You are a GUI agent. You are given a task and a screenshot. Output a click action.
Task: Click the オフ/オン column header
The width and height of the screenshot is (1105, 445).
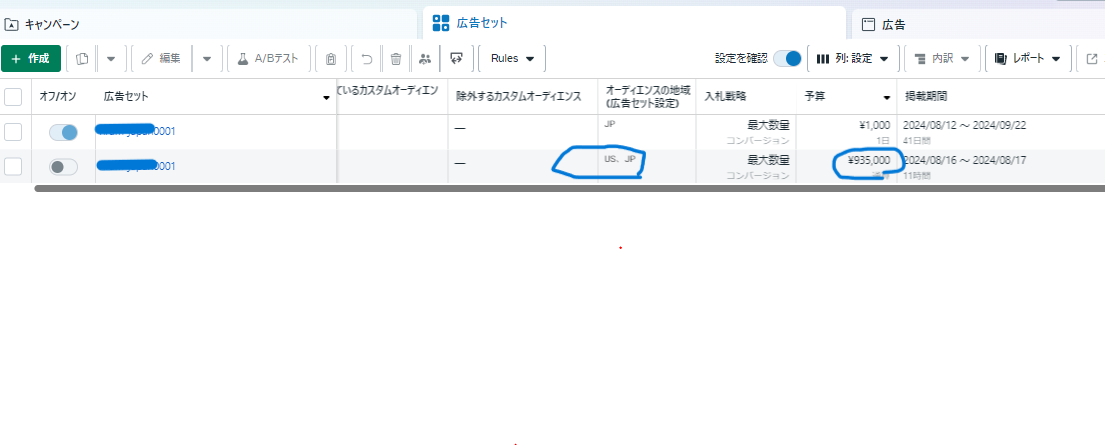pos(58,97)
